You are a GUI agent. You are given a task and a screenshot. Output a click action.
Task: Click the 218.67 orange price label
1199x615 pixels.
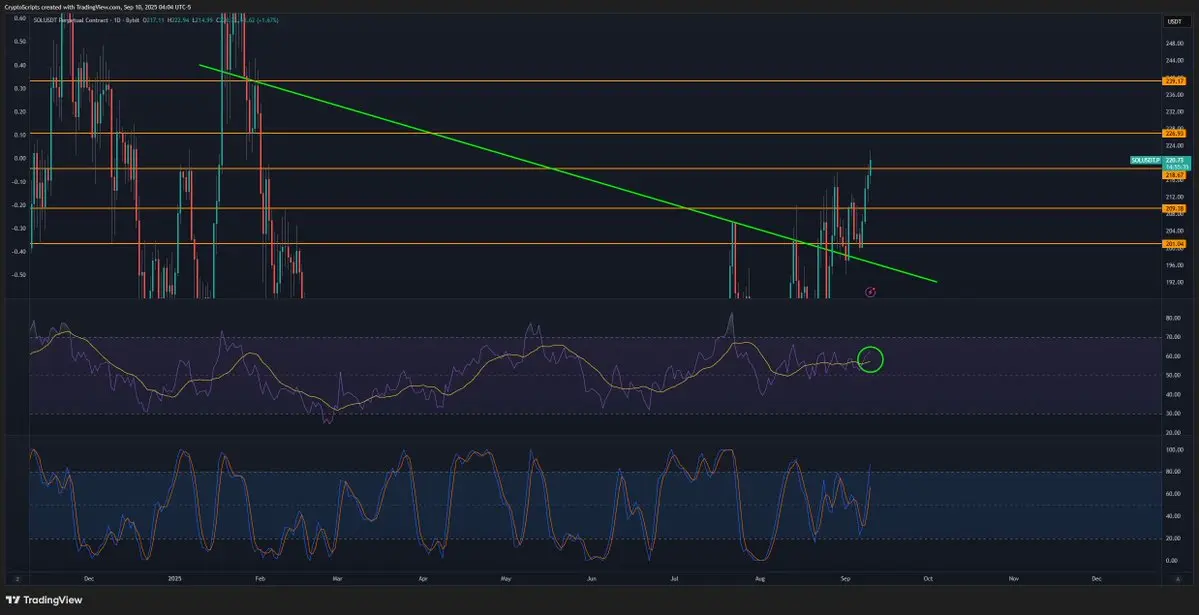pyautogui.click(x=1174, y=174)
